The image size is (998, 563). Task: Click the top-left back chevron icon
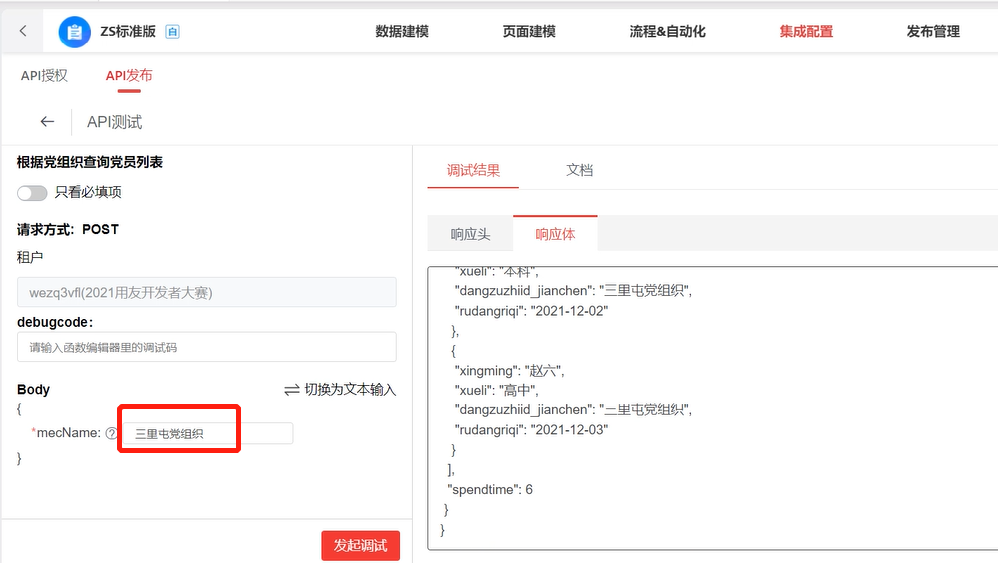[x=23, y=31]
